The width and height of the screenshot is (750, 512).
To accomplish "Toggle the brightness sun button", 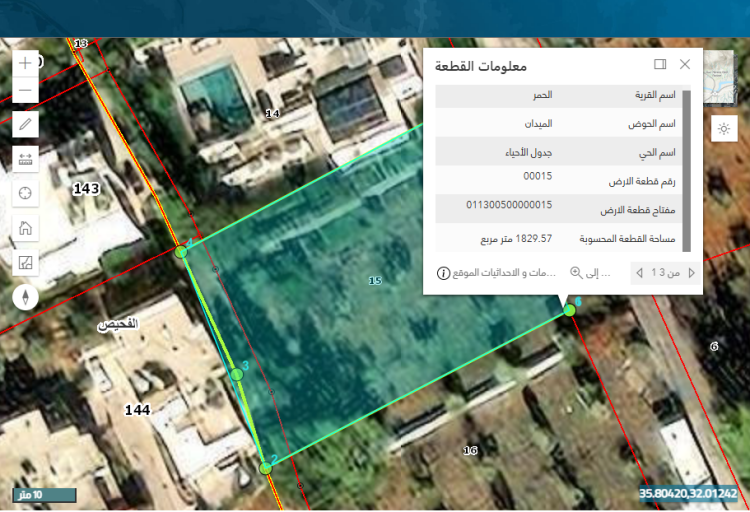I will coord(723,128).
